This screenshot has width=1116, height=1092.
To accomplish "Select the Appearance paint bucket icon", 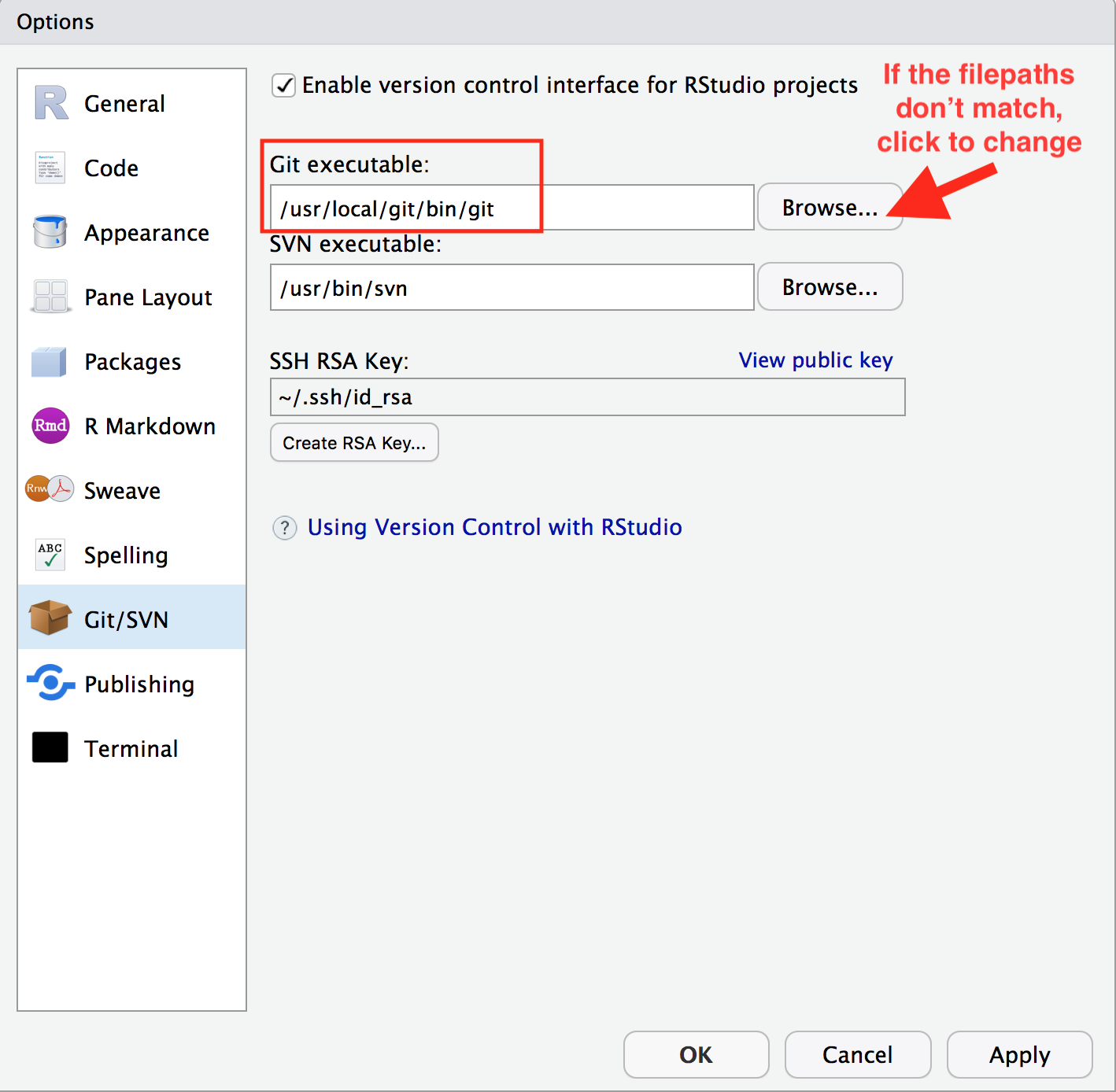I will click(50, 232).
